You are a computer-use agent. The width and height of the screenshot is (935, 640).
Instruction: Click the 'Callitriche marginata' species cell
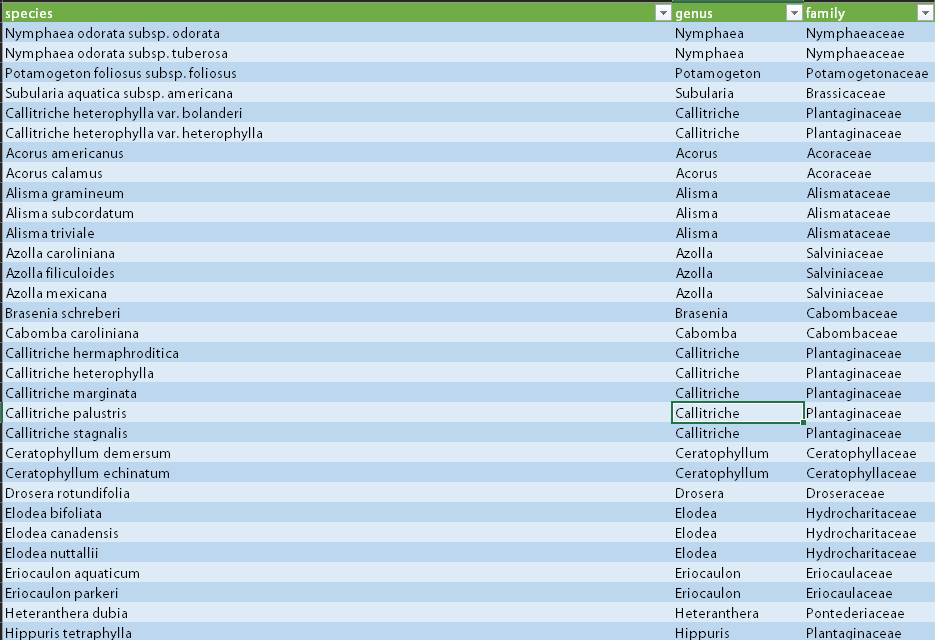click(338, 393)
